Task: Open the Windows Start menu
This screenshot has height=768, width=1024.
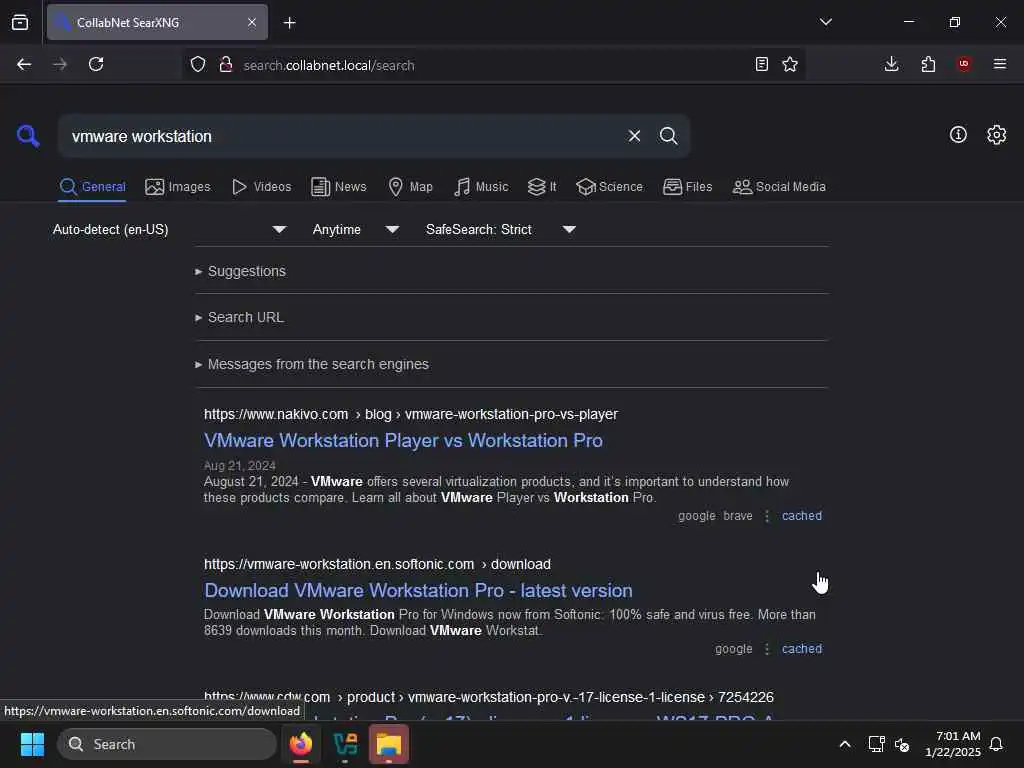Action: tap(32, 744)
